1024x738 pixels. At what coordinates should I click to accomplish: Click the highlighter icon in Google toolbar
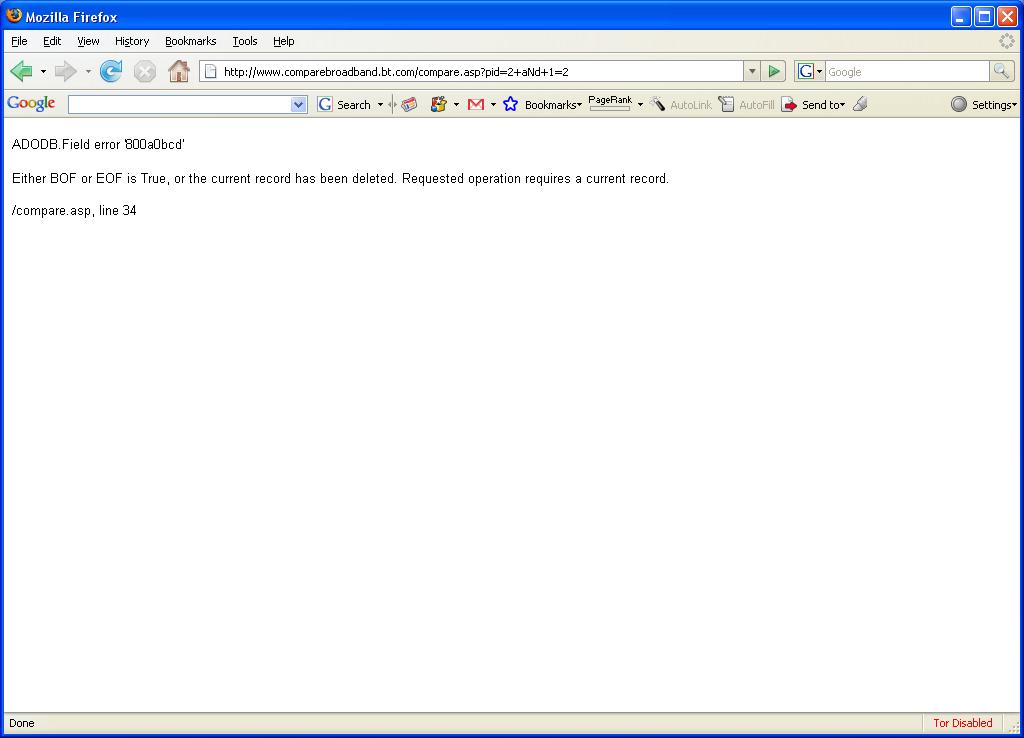861,104
